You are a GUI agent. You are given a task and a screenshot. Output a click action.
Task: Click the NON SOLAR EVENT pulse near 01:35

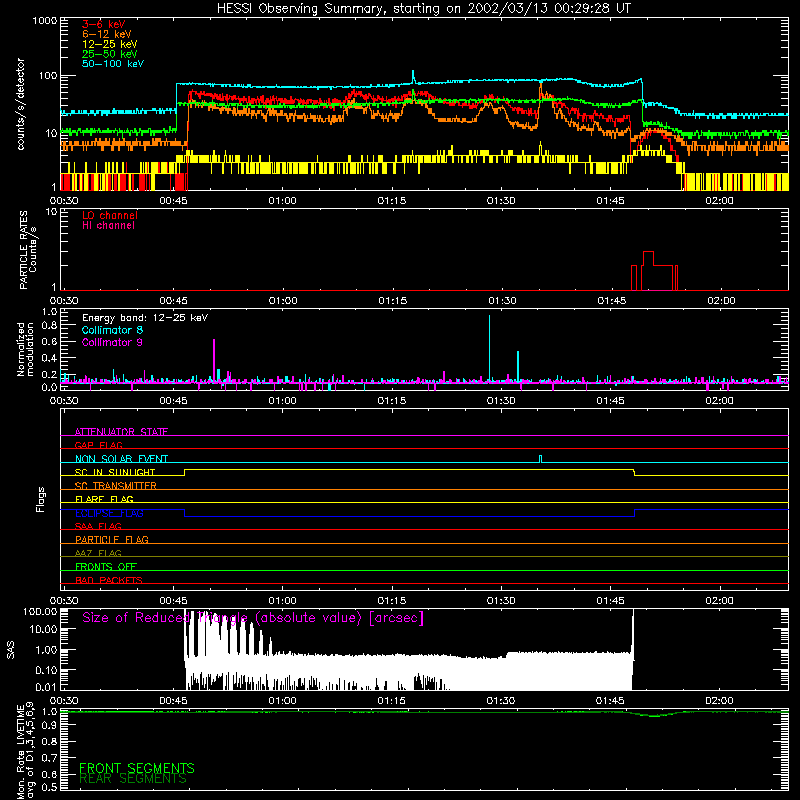point(541,459)
